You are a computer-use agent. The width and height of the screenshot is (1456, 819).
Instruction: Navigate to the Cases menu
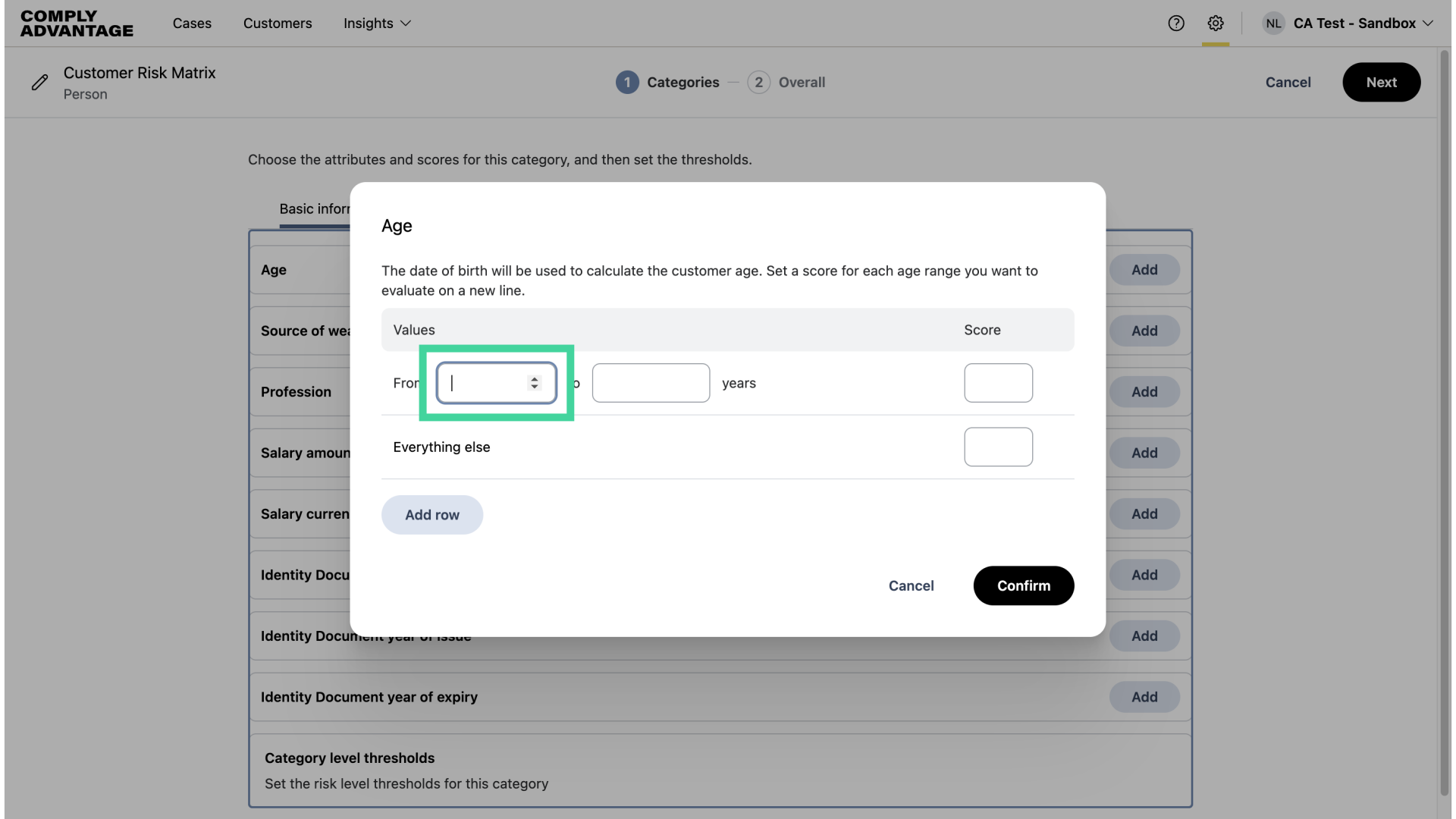pos(192,24)
